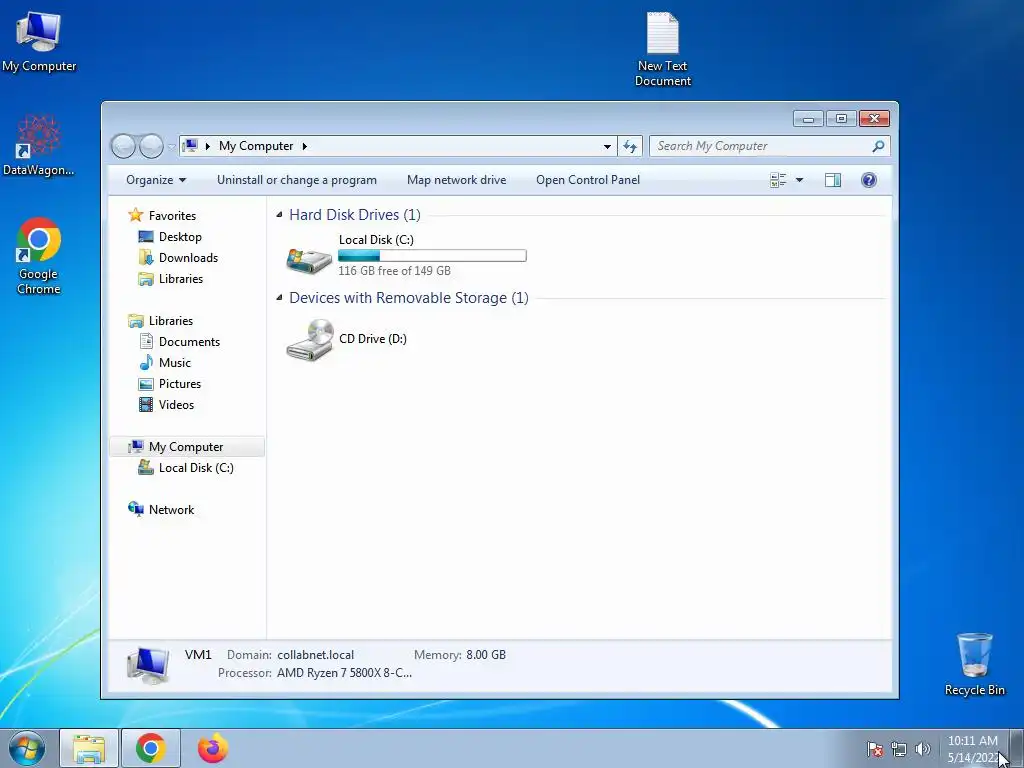Collapse Devices with Removable Storage group
This screenshot has height=768, width=1024.
pos(280,297)
